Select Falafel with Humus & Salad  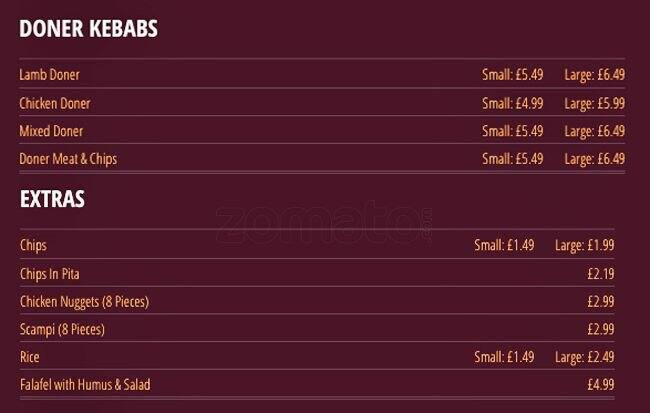tap(85, 385)
